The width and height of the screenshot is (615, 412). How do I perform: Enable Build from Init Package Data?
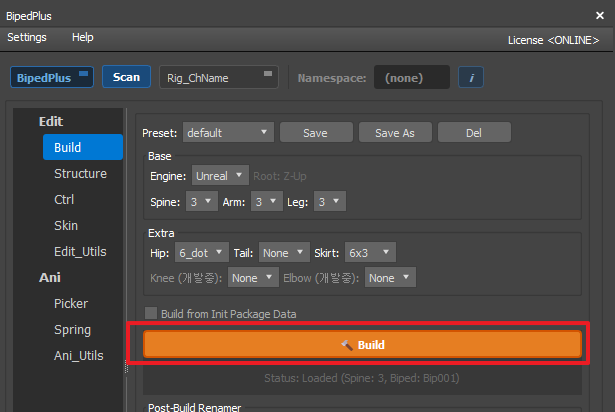(x=151, y=314)
